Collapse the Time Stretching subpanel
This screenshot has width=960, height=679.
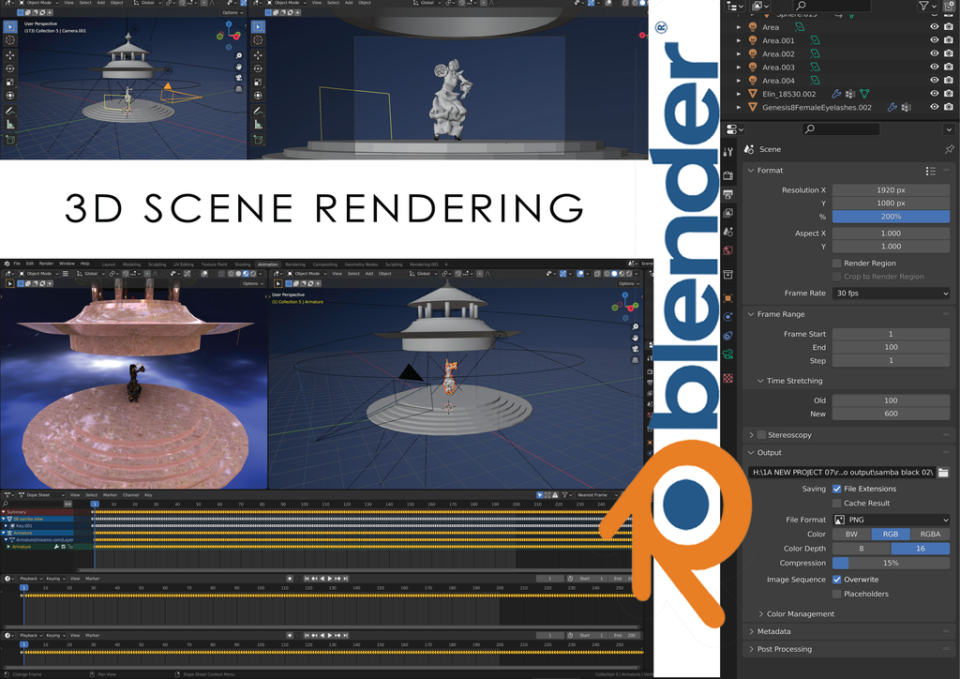pos(760,381)
